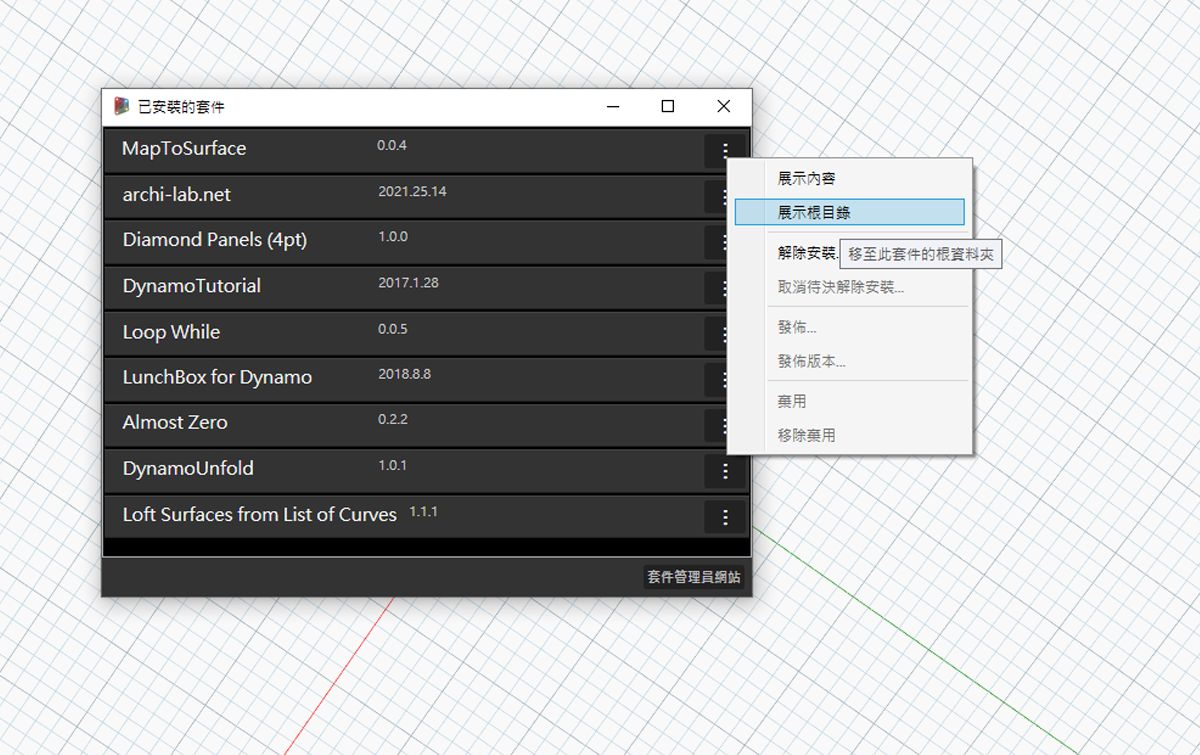
Task: Click version 1.1.1 of Loft Surfaces
Action: (423, 512)
